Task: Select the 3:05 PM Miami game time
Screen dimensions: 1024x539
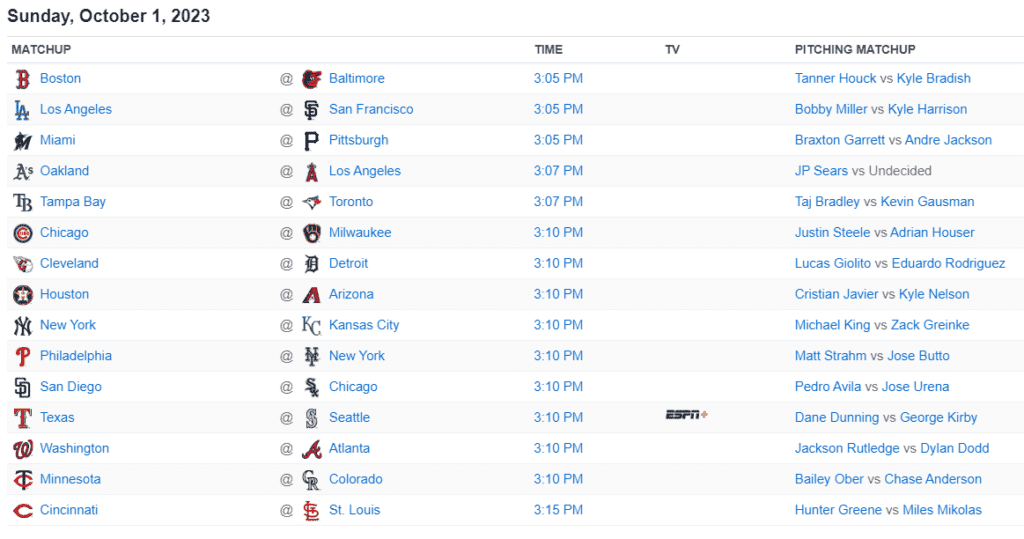Action: pos(558,140)
